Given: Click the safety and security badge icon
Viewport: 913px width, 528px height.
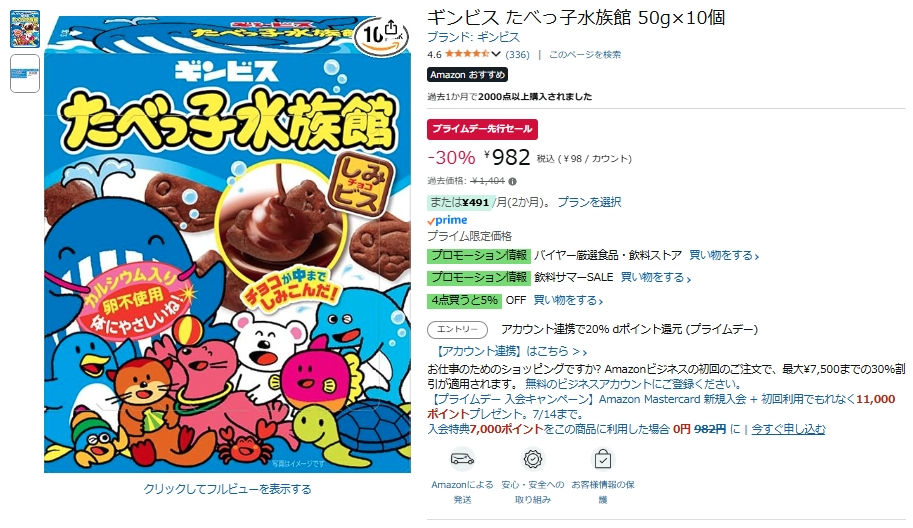Looking at the screenshot, I should click(532, 459).
